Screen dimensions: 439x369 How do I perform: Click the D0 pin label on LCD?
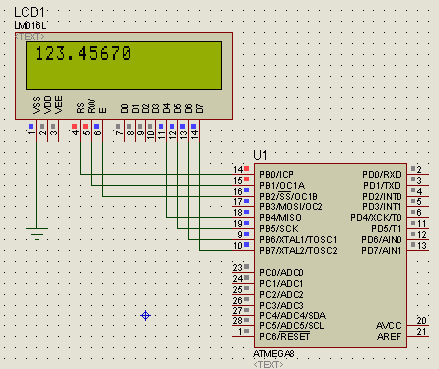click(x=125, y=108)
